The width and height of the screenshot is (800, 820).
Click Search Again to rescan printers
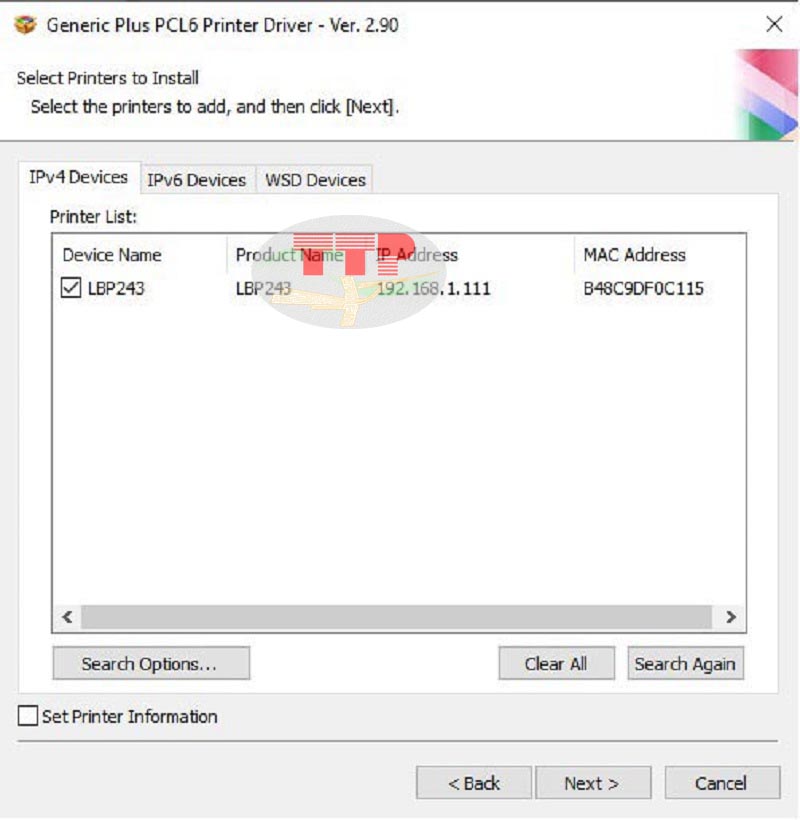coord(685,664)
